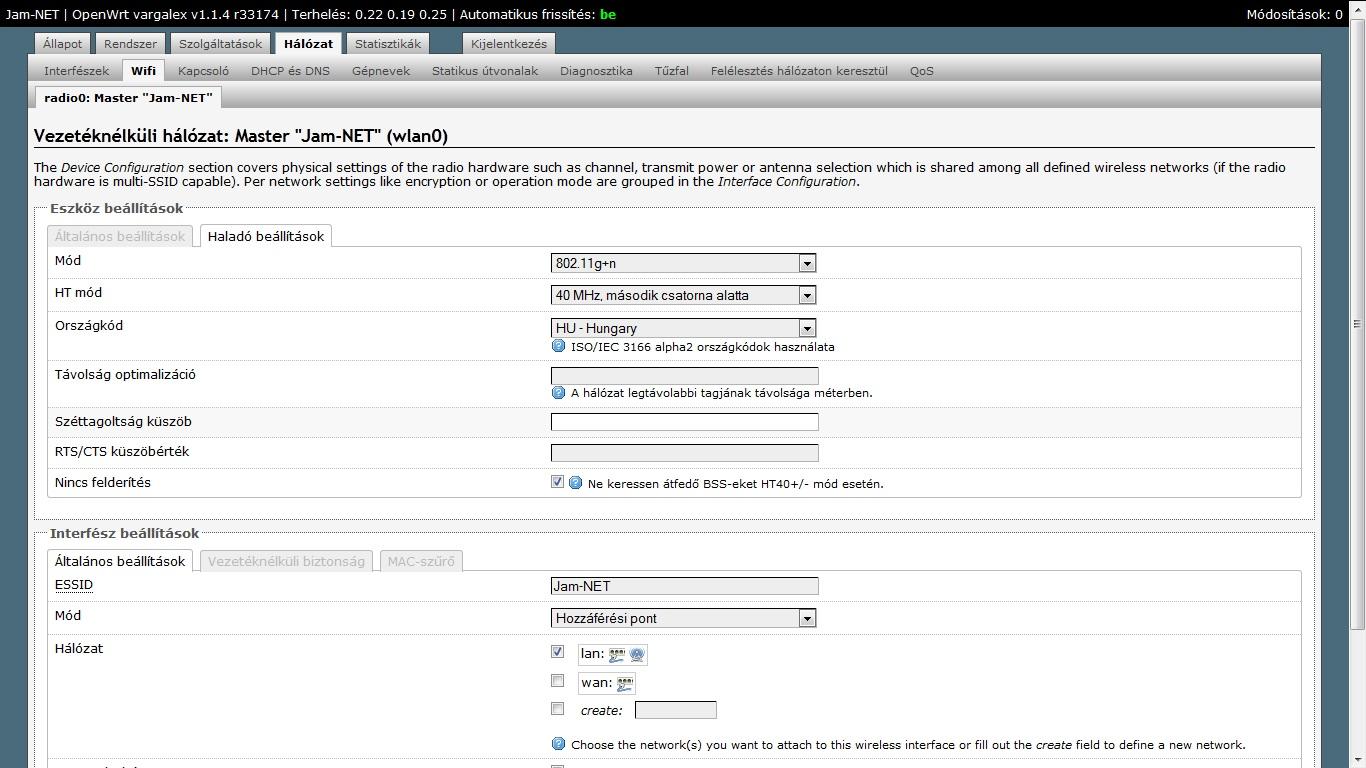Screen dimensions: 1366x768
Task: Select the 'Haladó beállítások' tab
Action: coord(266,237)
